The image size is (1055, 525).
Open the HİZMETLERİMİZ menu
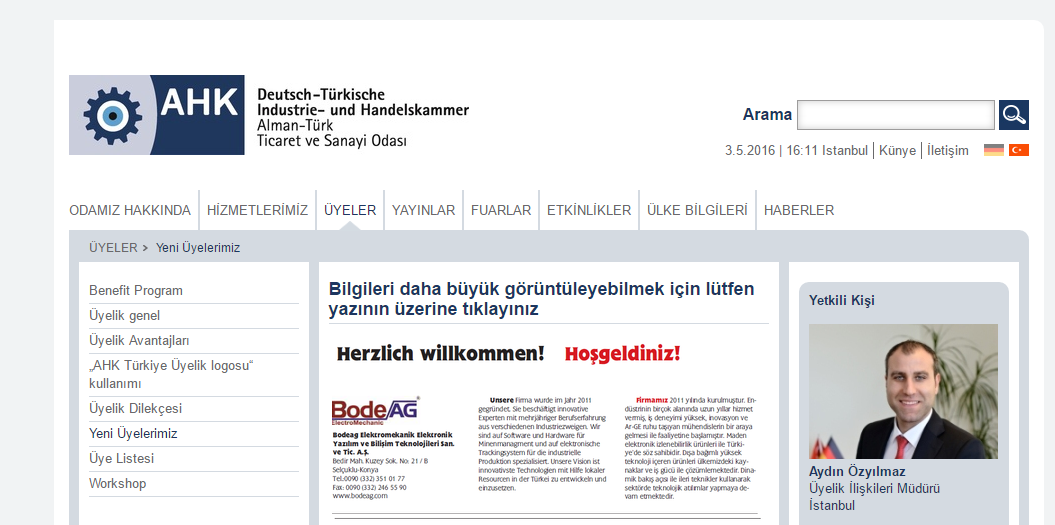[257, 210]
